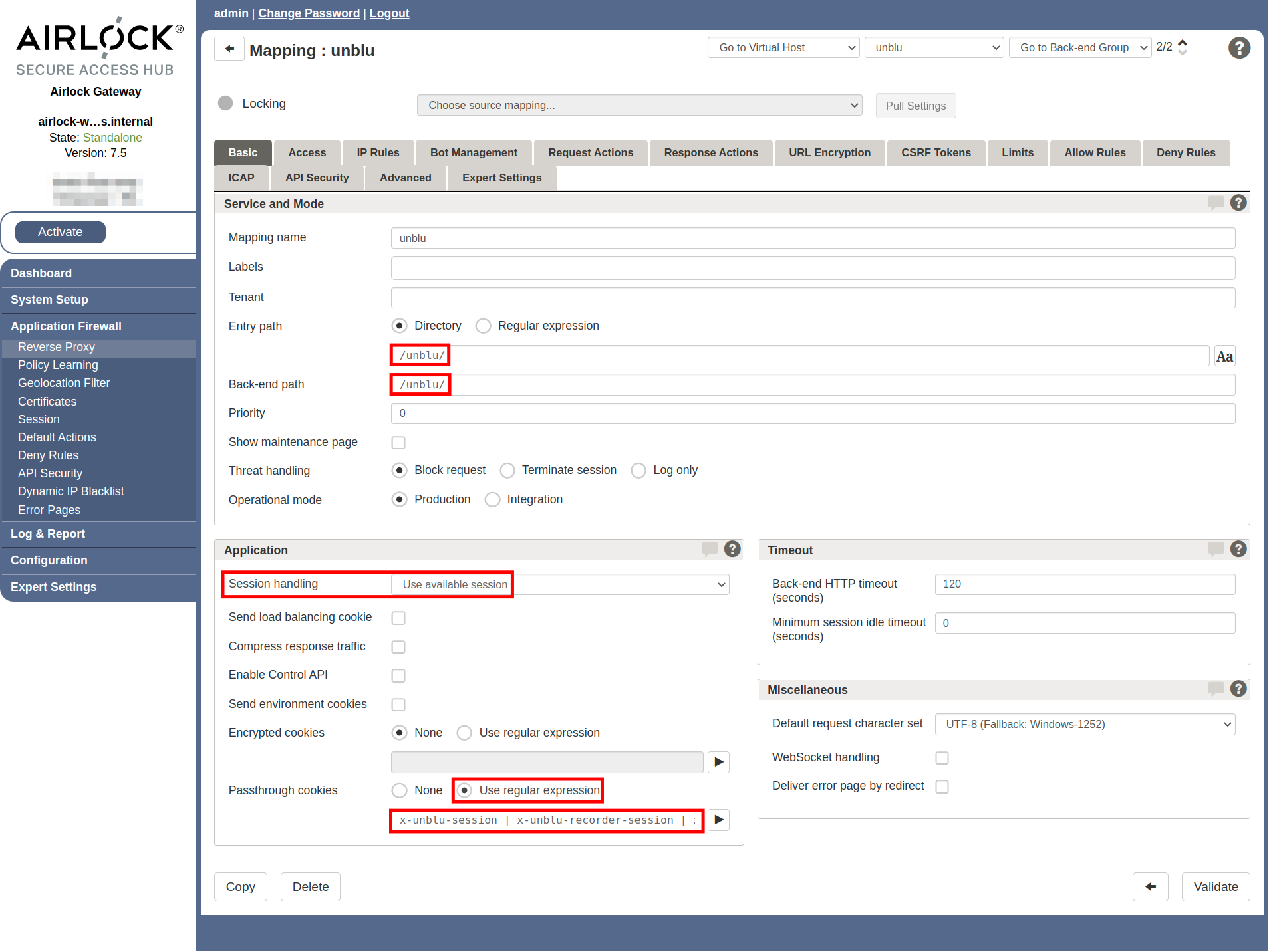This screenshot has height=952, width=1269.
Task: Open the comment icon in Miscellaneous section
Action: click(1215, 689)
